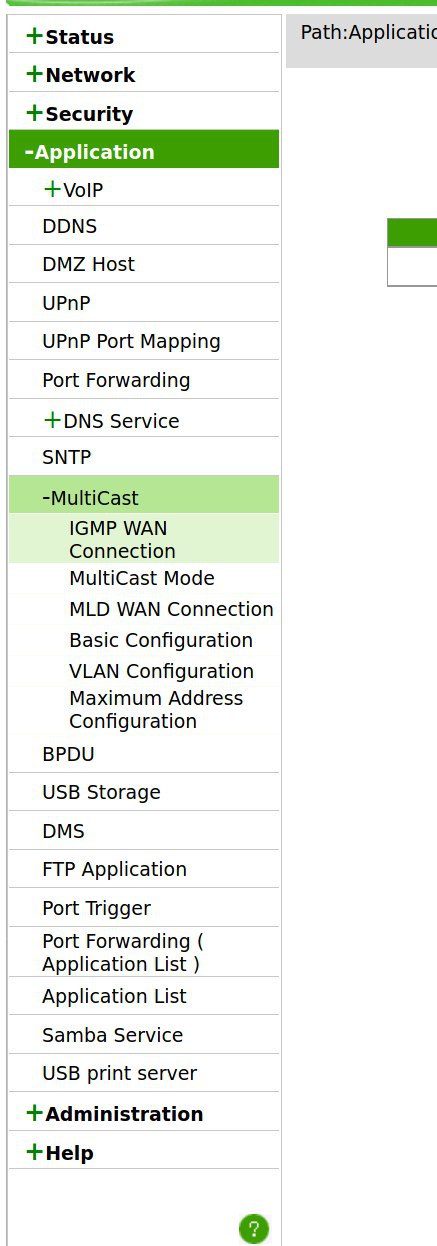Expand the Status section plus icon
Viewport: 437px width, 1246px height.
point(35,37)
